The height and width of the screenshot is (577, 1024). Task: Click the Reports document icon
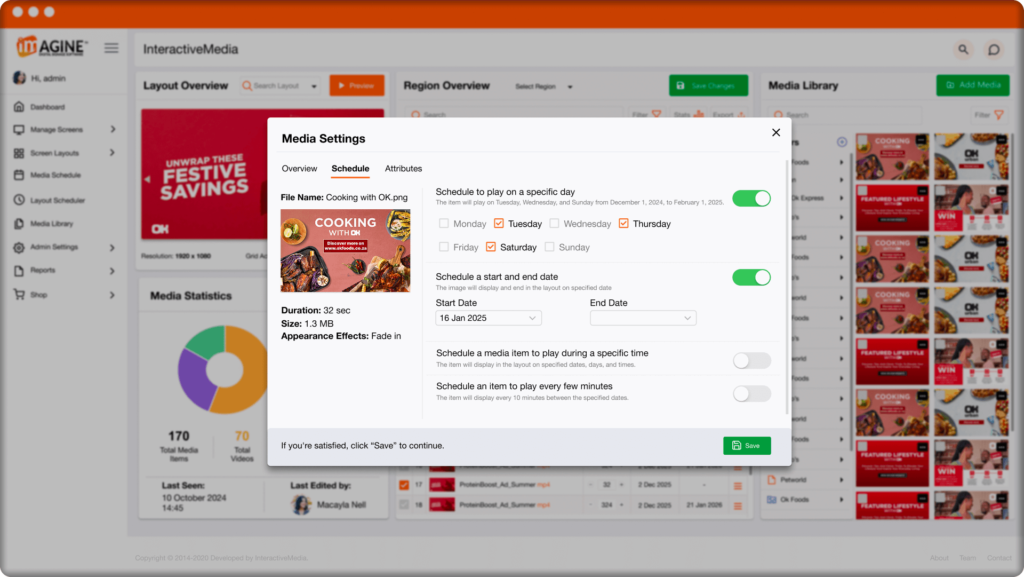(19, 271)
